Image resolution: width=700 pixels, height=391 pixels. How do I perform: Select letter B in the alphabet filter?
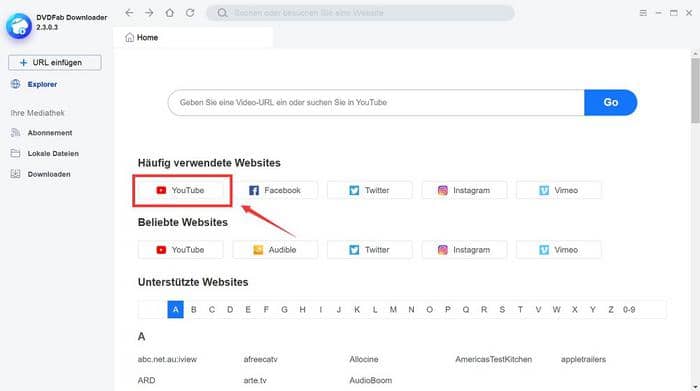click(194, 309)
